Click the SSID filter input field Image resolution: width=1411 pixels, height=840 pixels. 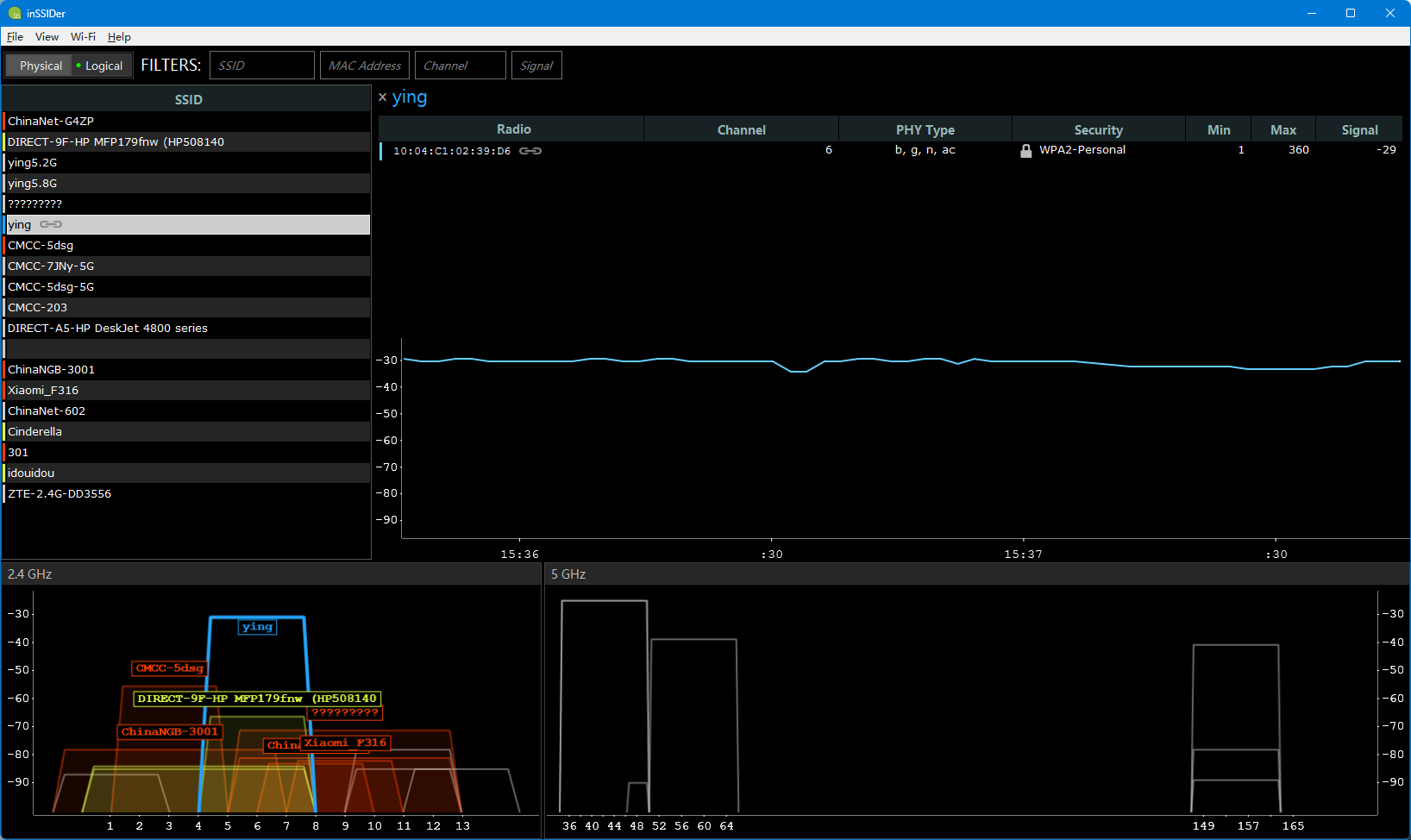[x=261, y=66]
